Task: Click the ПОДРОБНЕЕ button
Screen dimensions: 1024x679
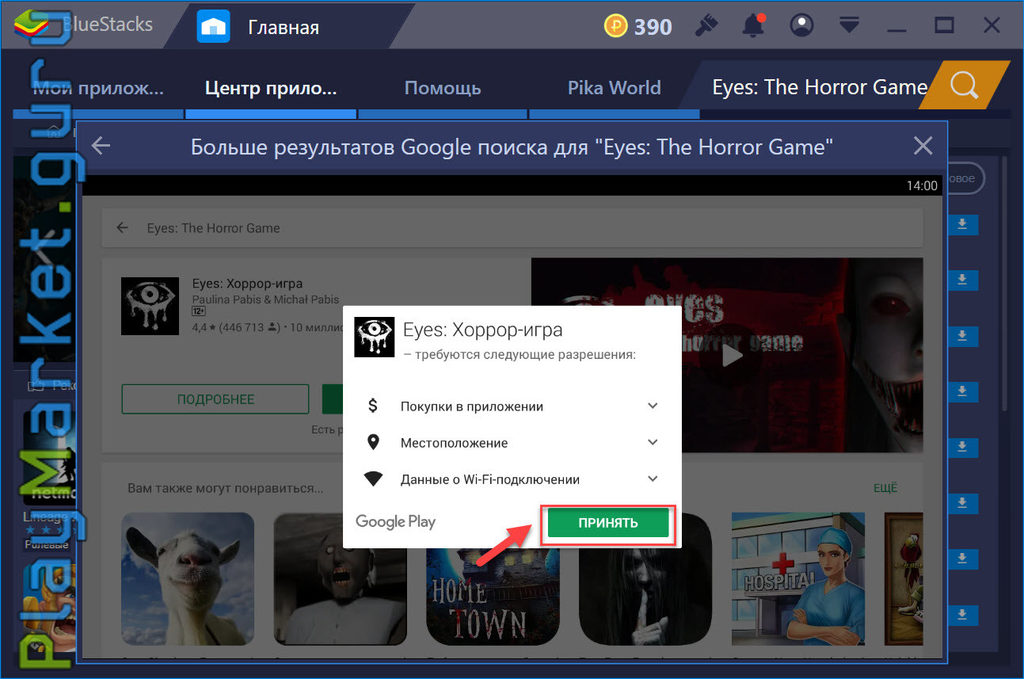Action: pos(216,399)
